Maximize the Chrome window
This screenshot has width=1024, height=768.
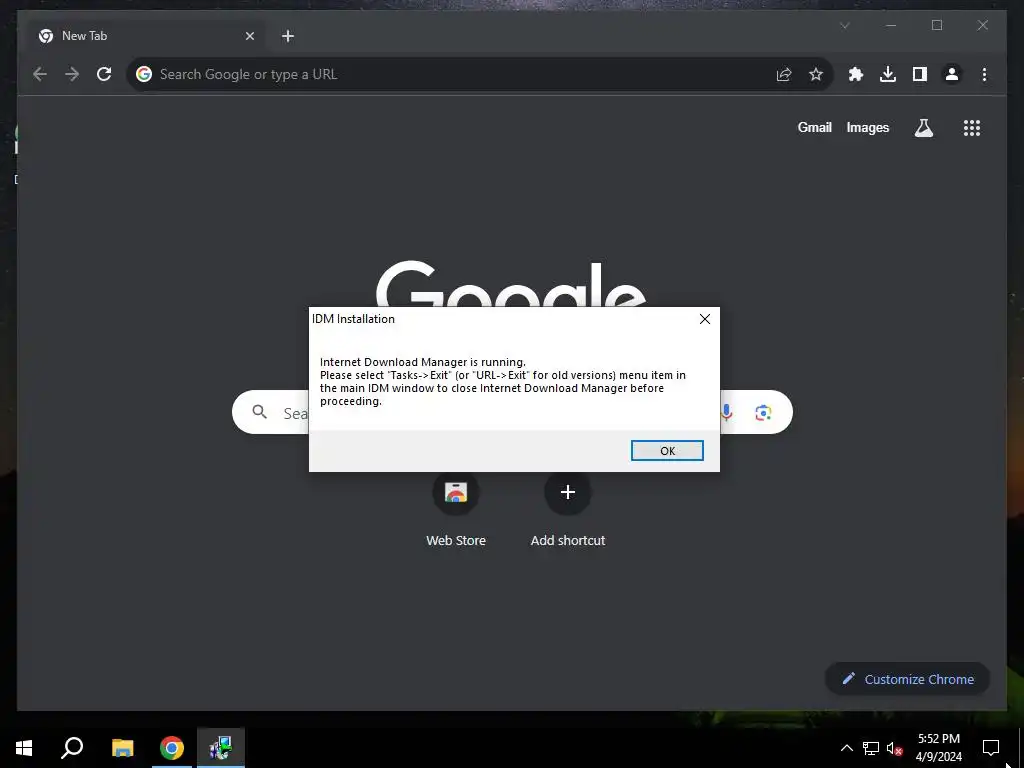[936, 25]
